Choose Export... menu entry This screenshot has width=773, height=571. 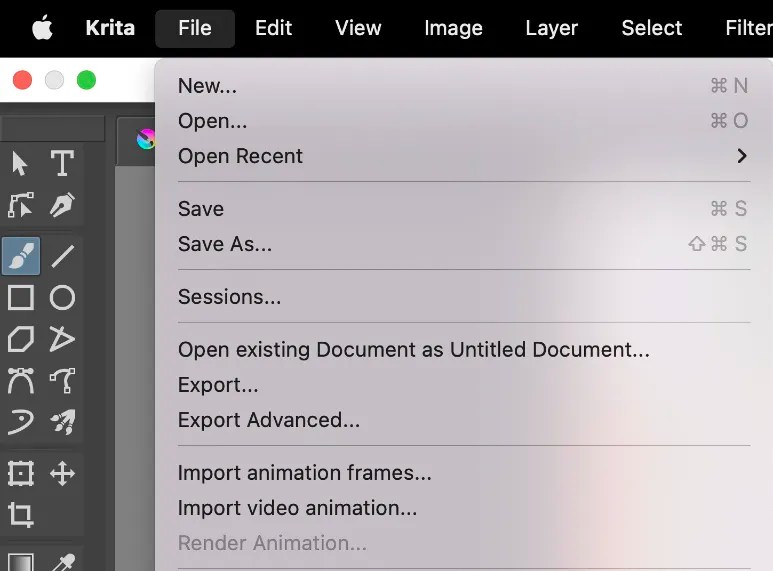pos(463,385)
